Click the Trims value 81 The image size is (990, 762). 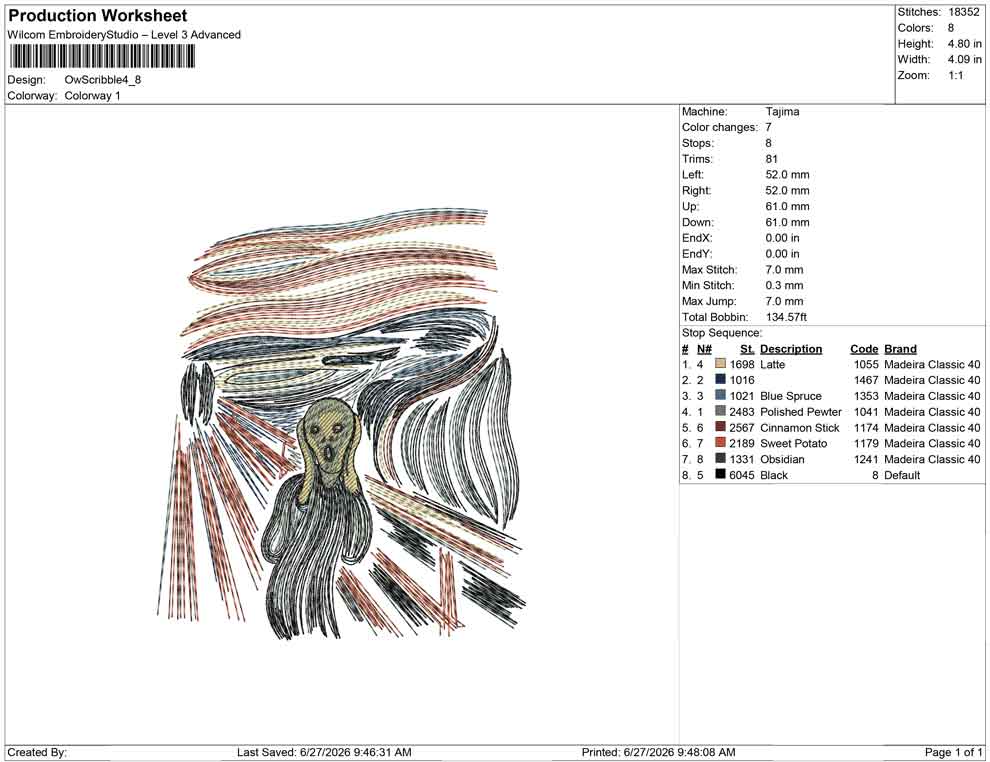click(772, 159)
